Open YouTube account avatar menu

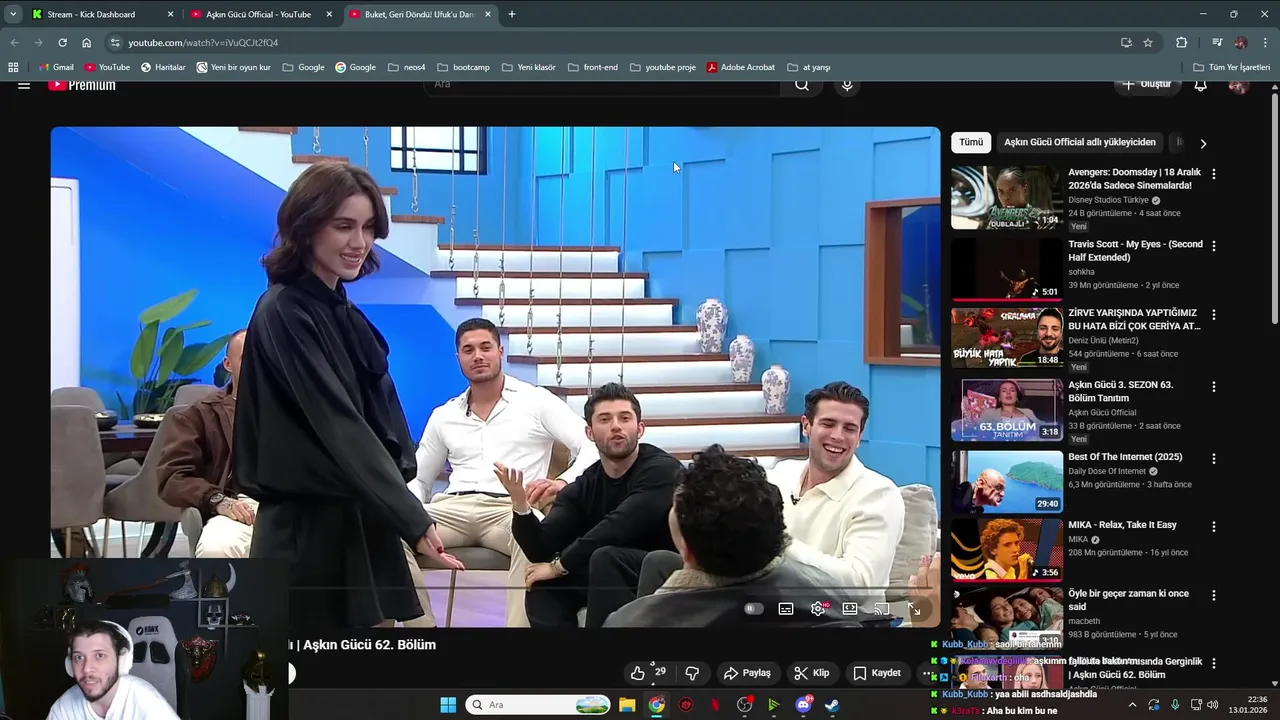tap(1238, 85)
